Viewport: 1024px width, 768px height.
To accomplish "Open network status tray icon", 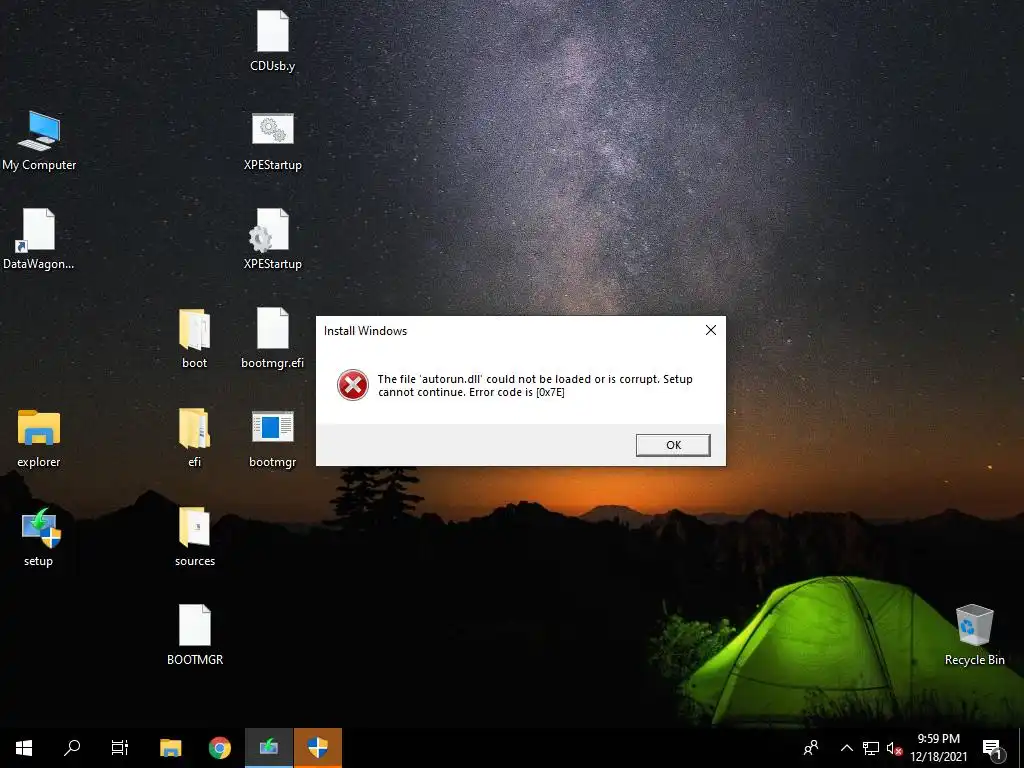I will click(871, 748).
